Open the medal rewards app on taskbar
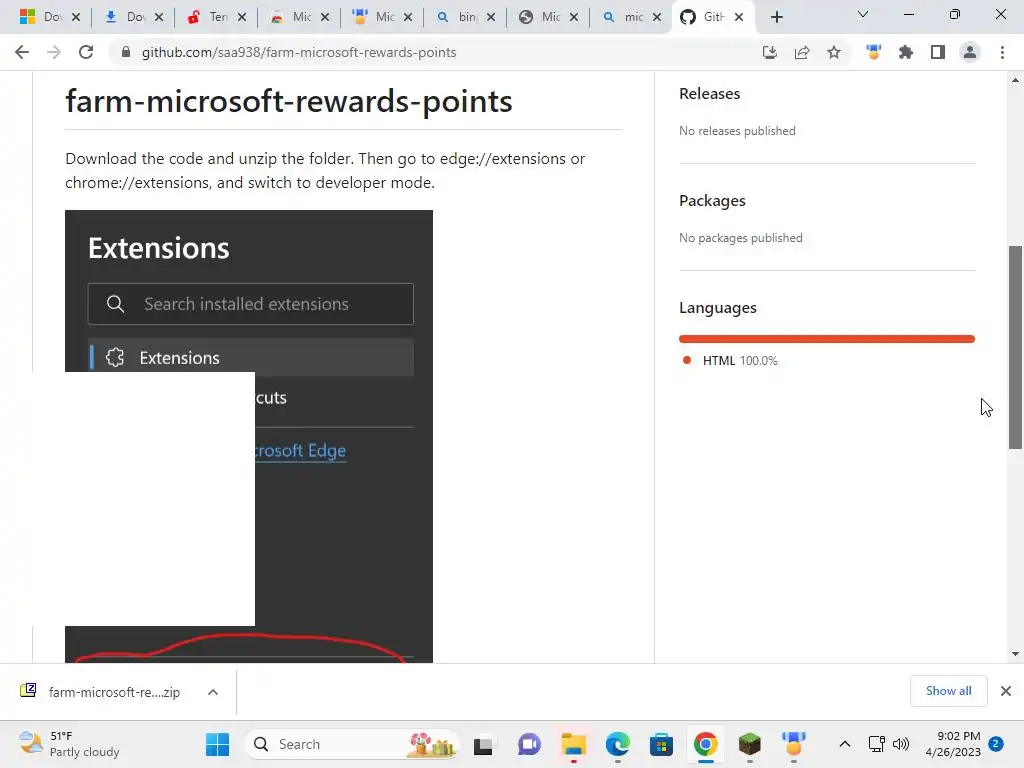 click(x=793, y=744)
